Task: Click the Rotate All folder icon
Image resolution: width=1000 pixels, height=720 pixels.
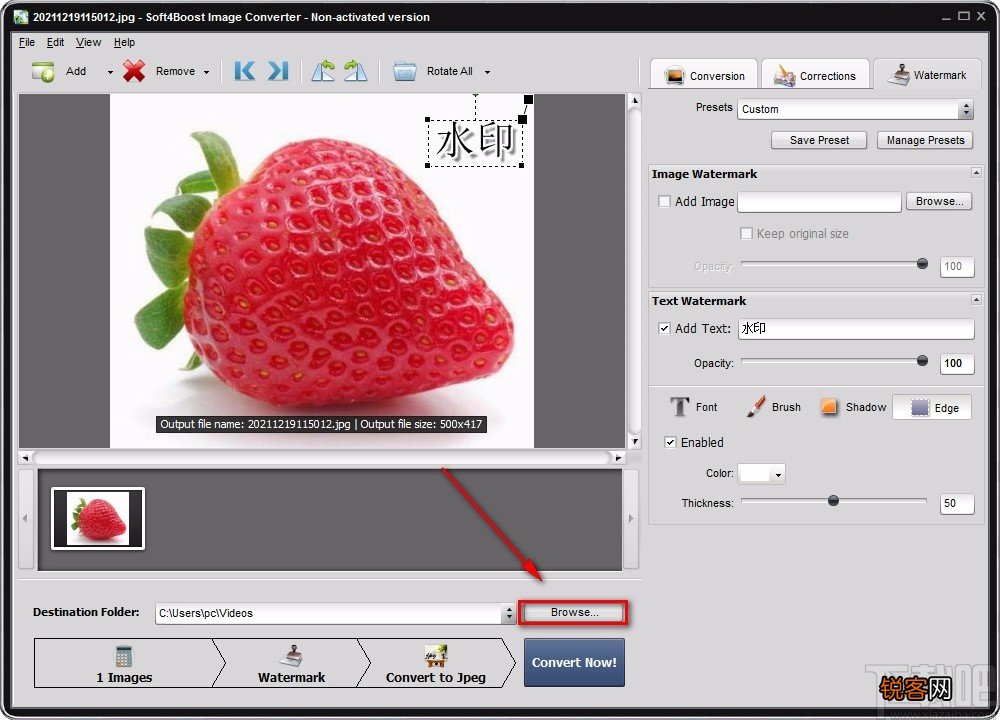Action: pyautogui.click(x=404, y=71)
